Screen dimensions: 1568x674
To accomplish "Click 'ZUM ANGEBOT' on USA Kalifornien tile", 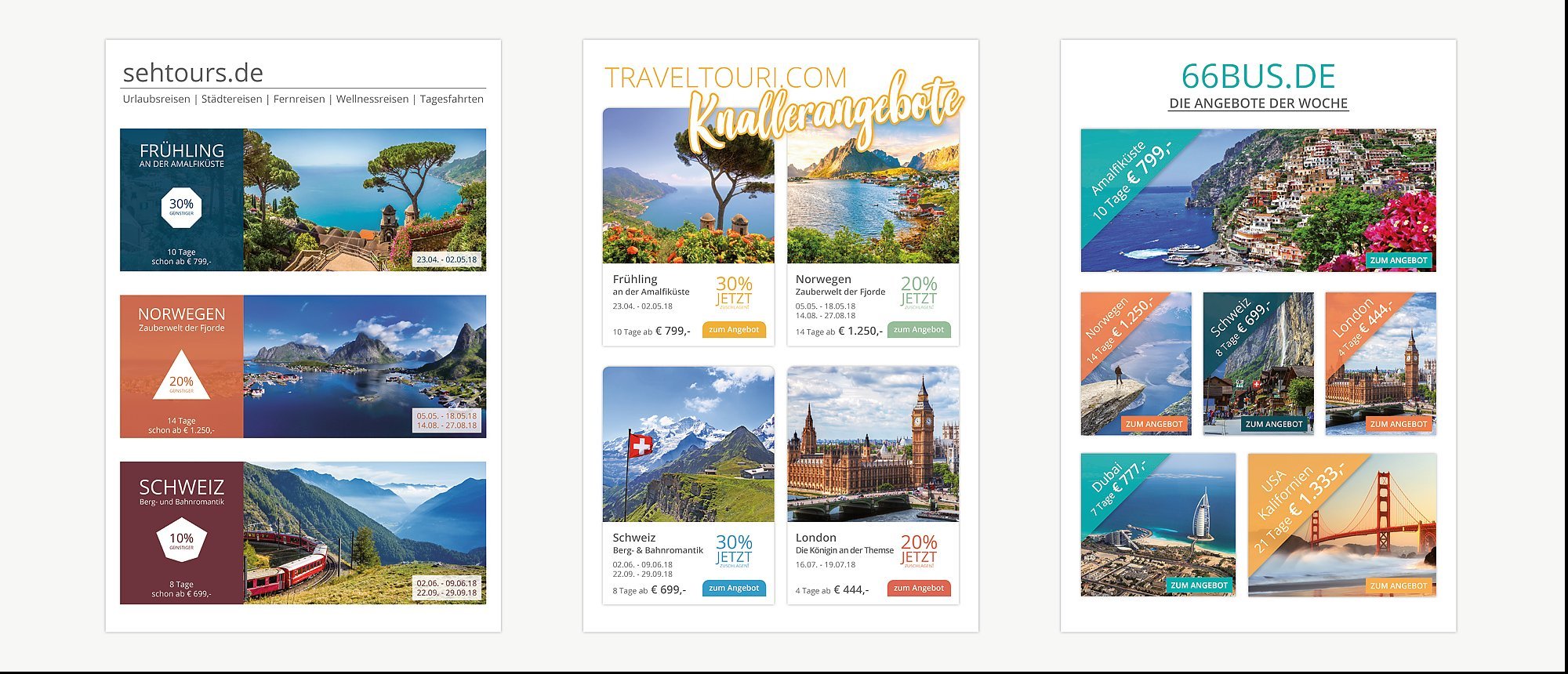I will pyautogui.click(x=1399, y=586).
